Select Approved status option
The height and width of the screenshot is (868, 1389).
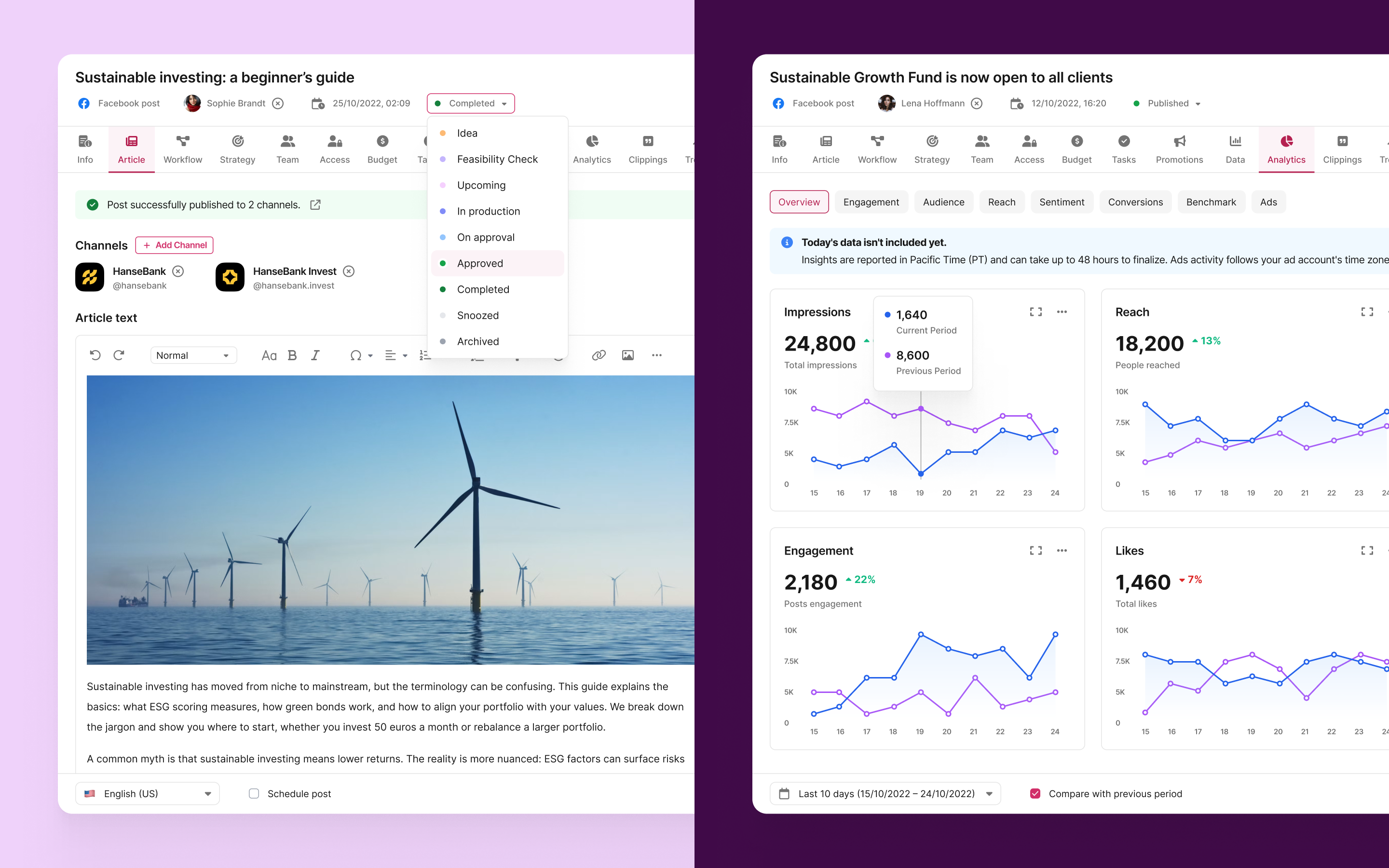498,263
